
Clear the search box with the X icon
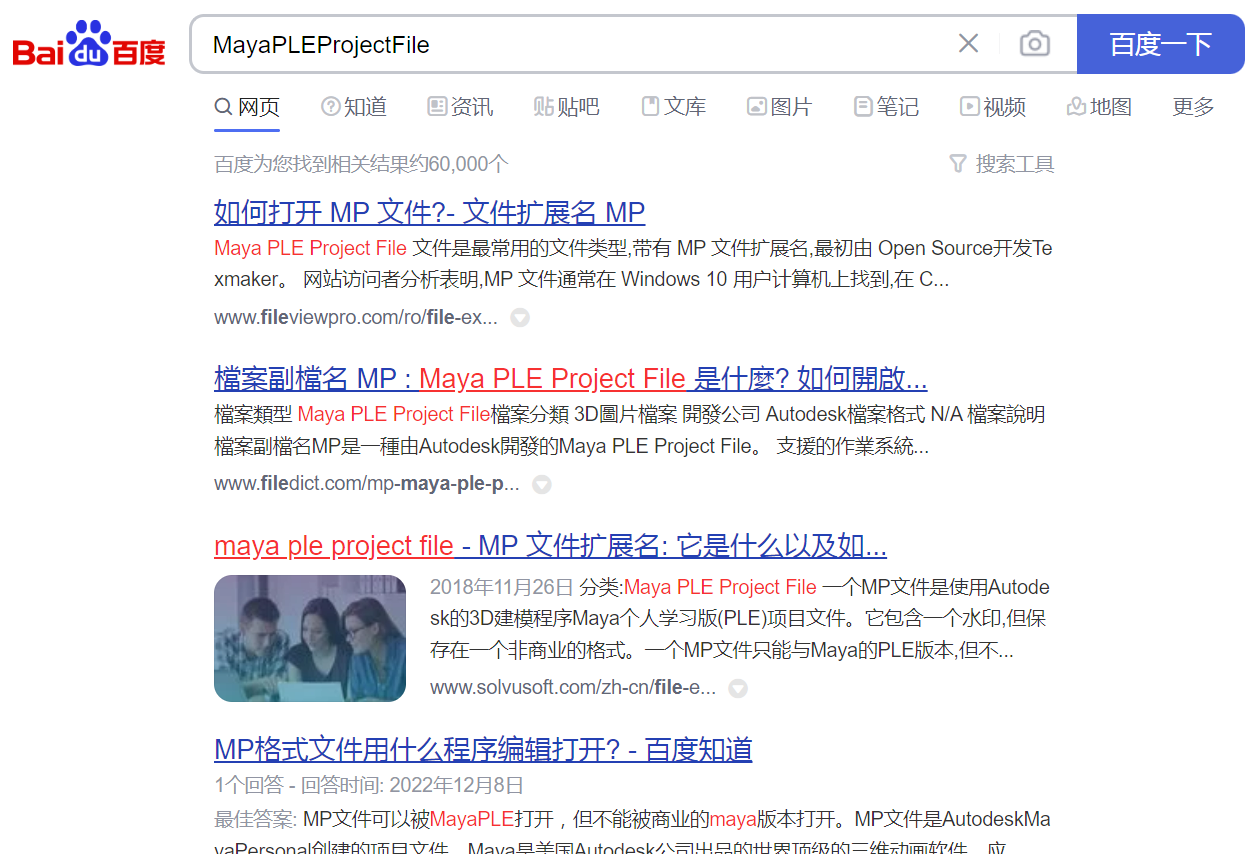click(968, 44)
